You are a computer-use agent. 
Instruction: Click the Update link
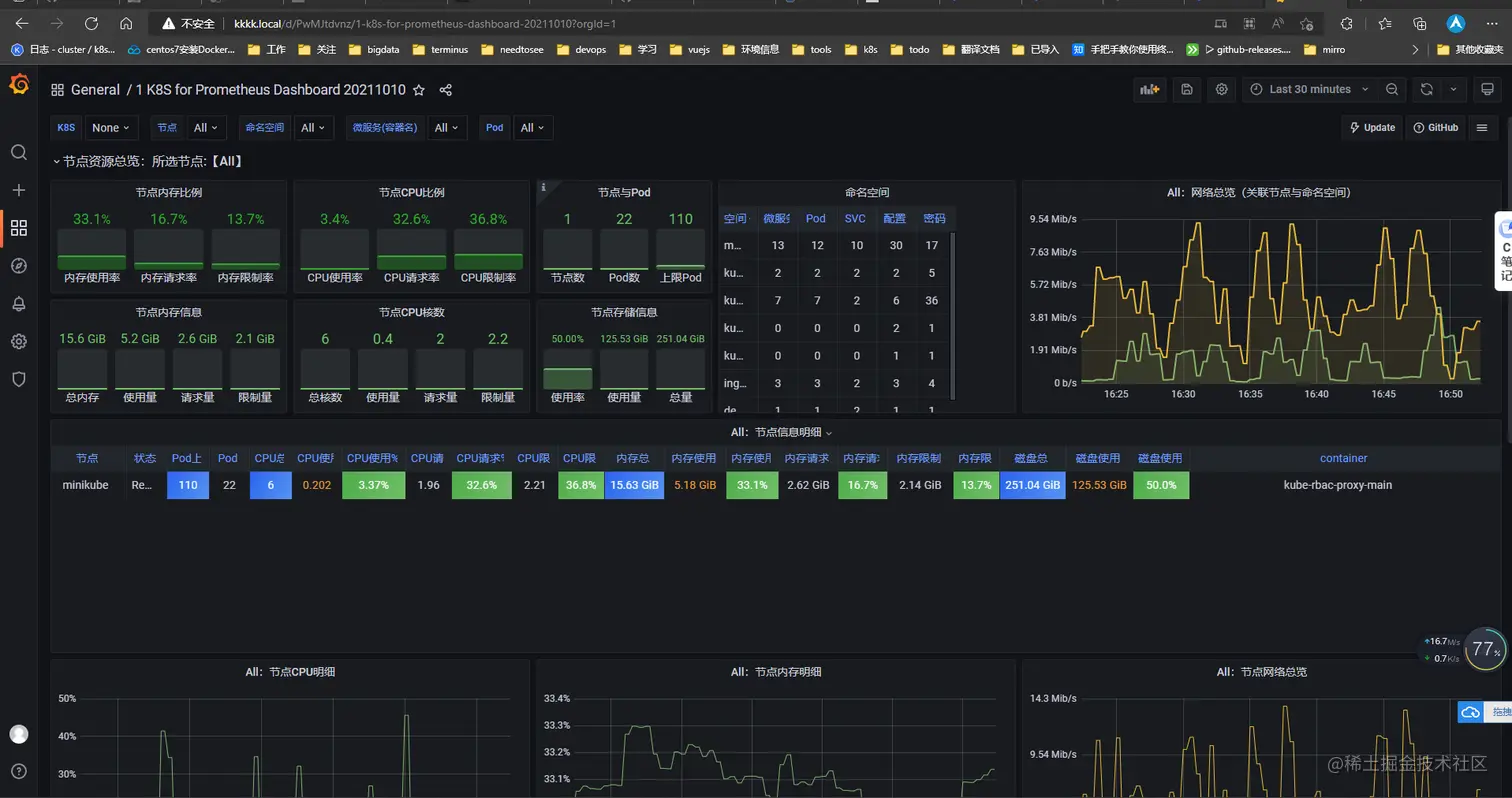tap(1372, 128)
